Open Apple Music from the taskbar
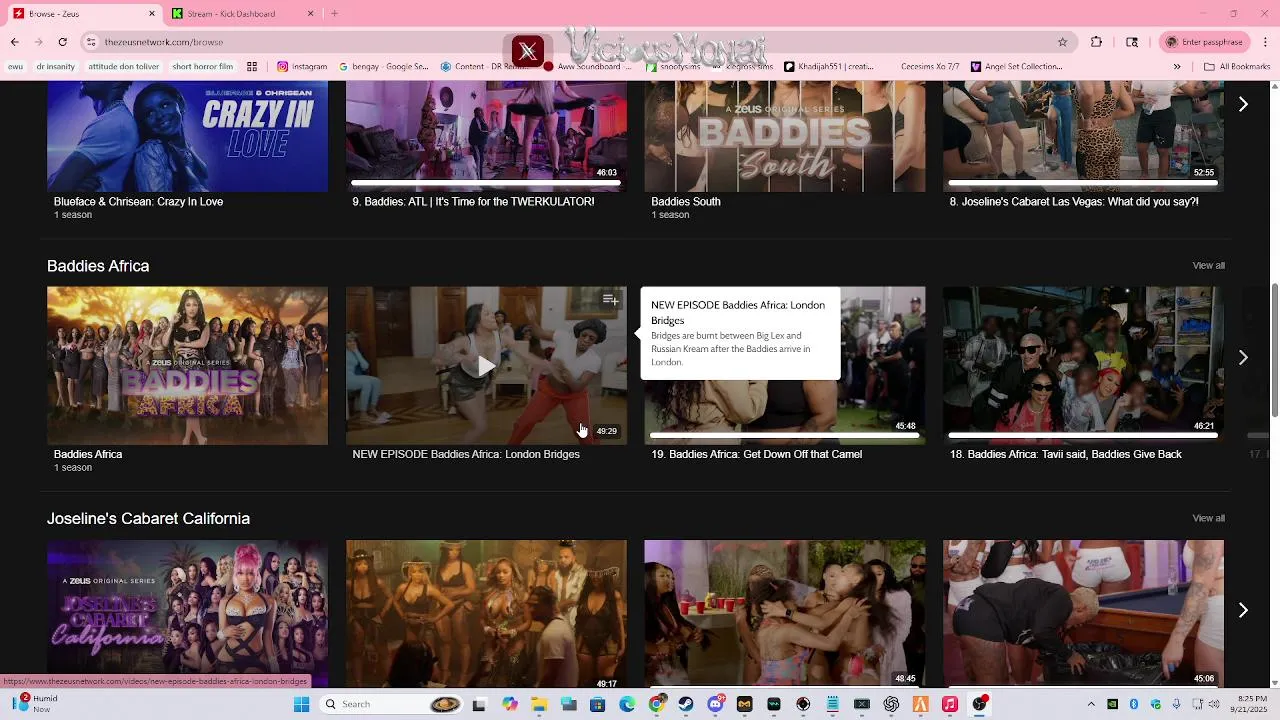1280x720 pixels. pyautogui.click(x=950, y=704)
